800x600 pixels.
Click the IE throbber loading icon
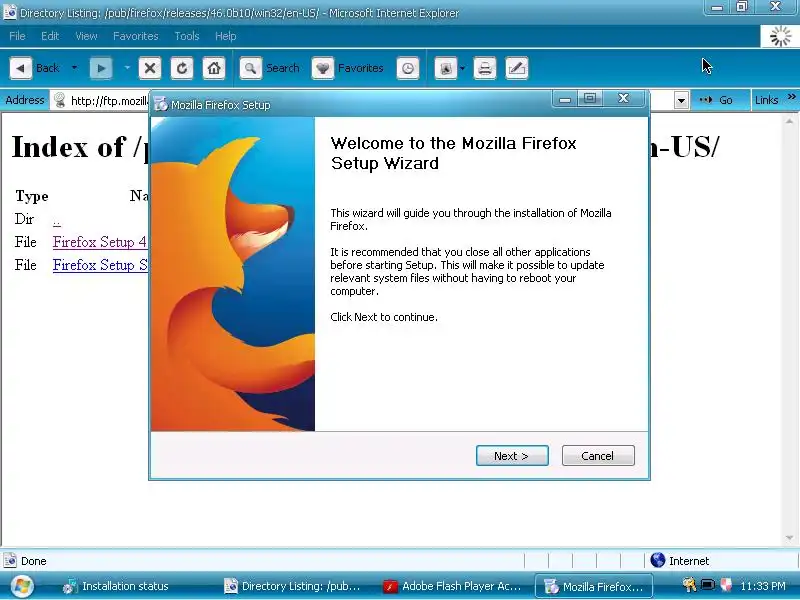[780, 37]
